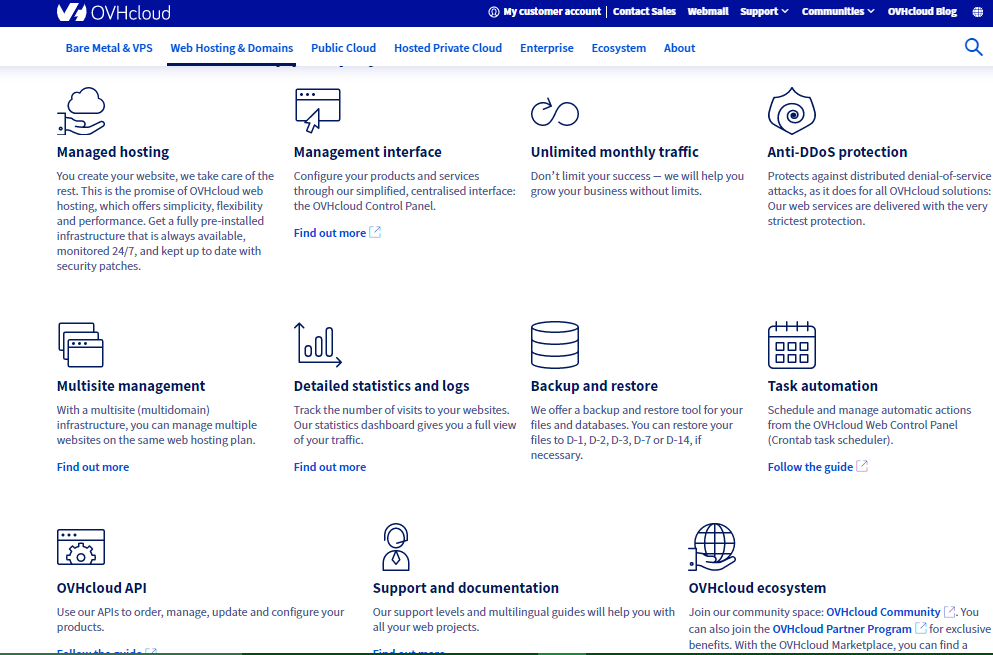
Task: Click the Contact Sales link
Action: 644,11
